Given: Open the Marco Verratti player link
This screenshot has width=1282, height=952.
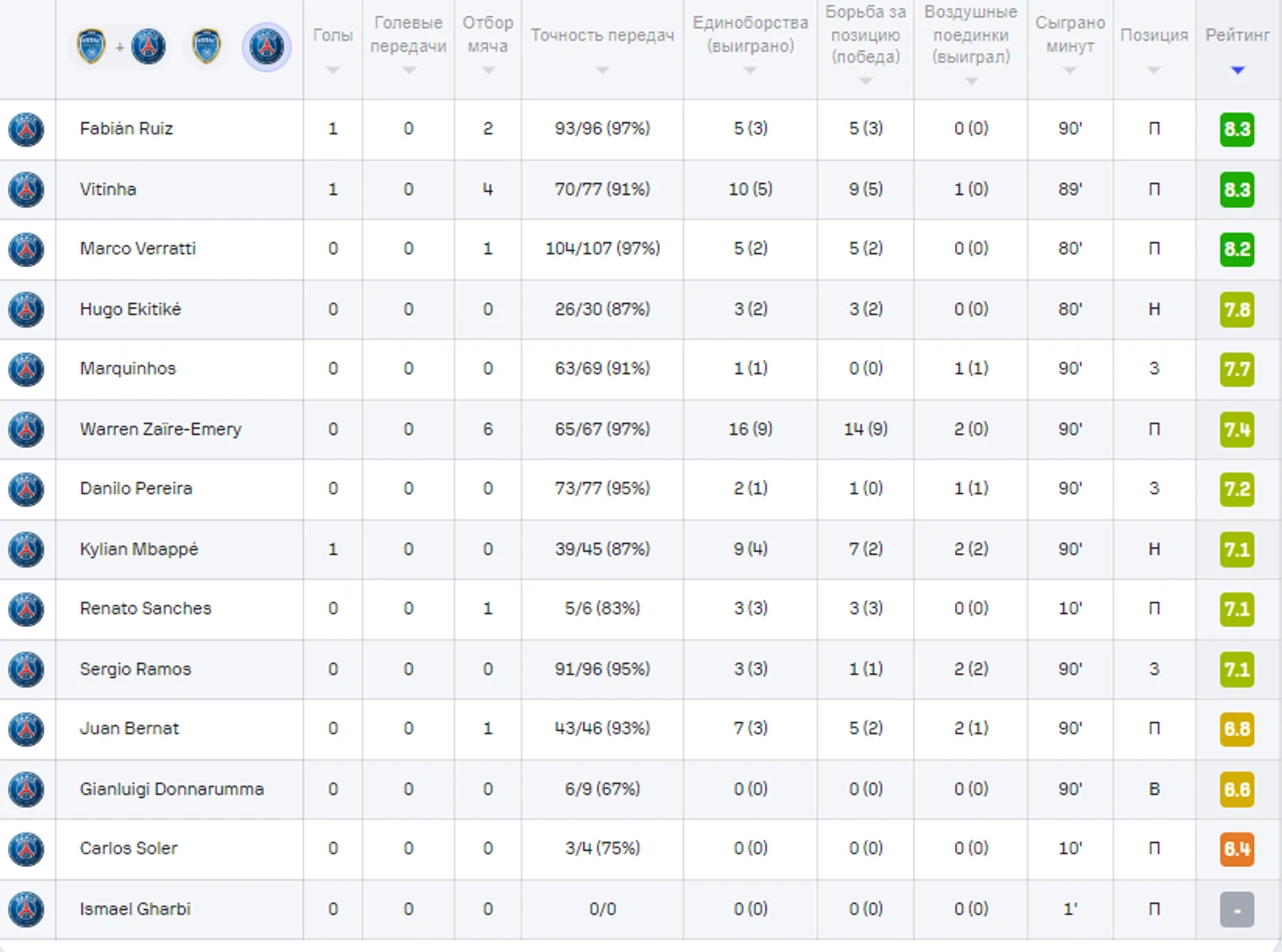Looking at the screenshot, I should coord(138,249).
